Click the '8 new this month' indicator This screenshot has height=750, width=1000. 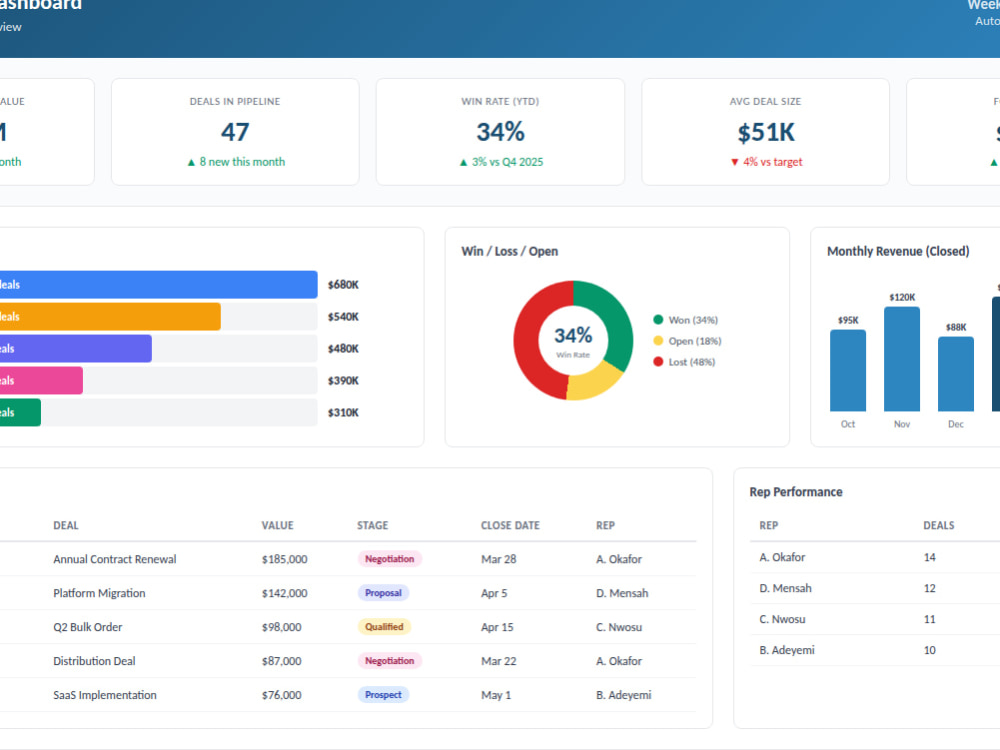236,162
